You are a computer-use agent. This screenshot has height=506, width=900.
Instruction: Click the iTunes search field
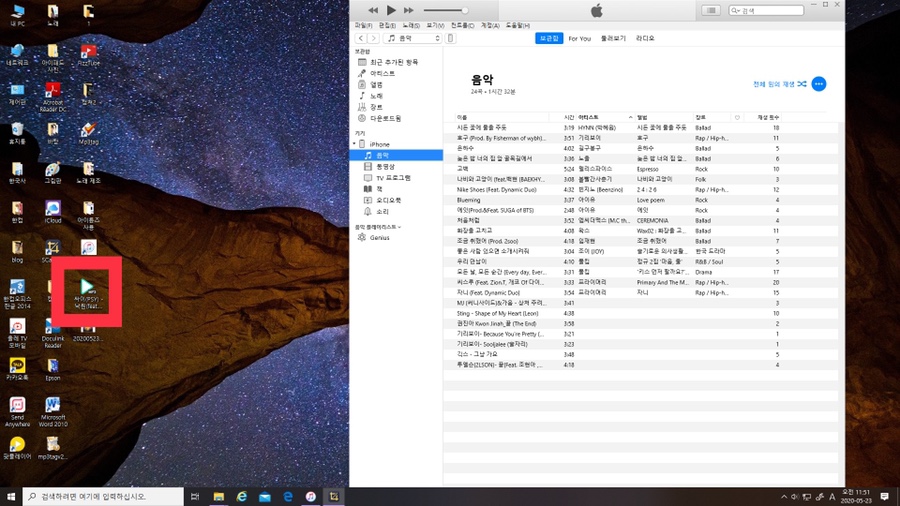[766, 10]
